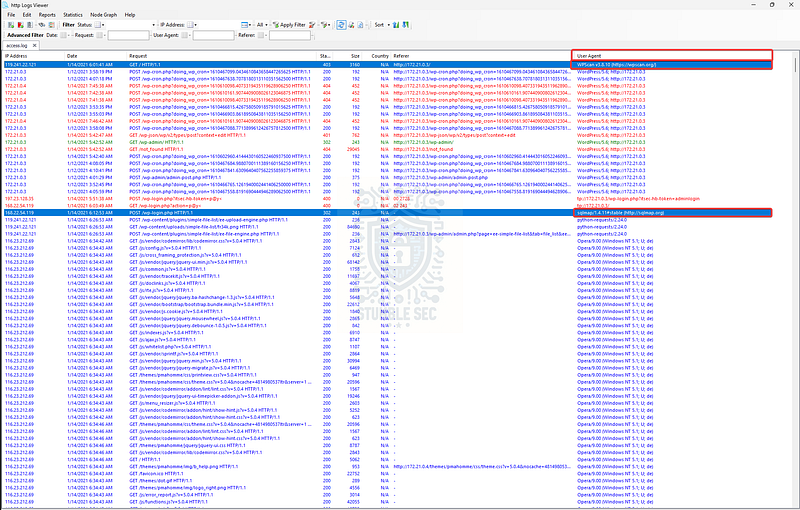Select the GET /favicon.ico HTTP/1.1 request
The height and width of the screenshot is (510, 800).
(156, 473)
